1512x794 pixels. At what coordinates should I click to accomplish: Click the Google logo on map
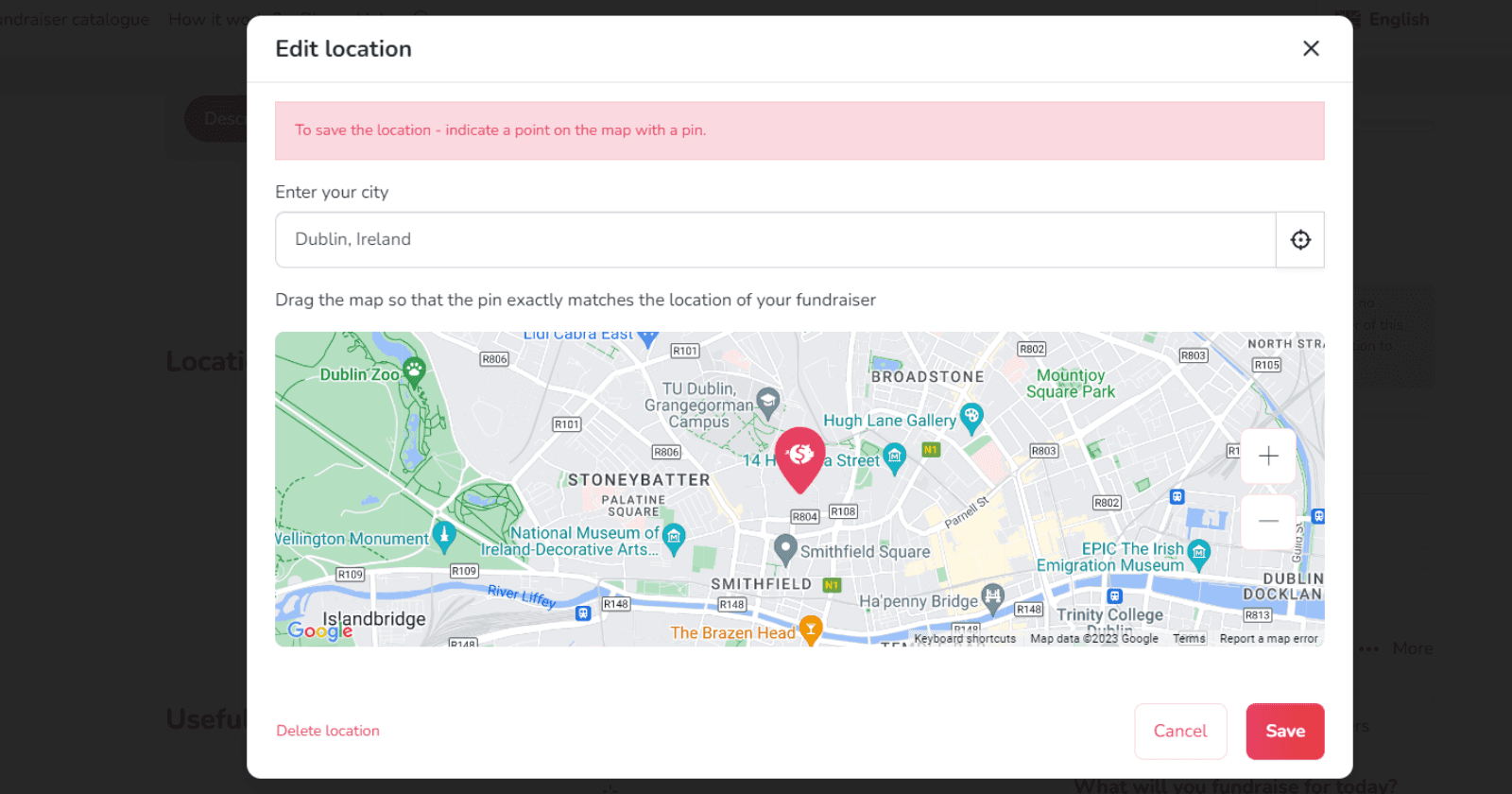(320, 630)
